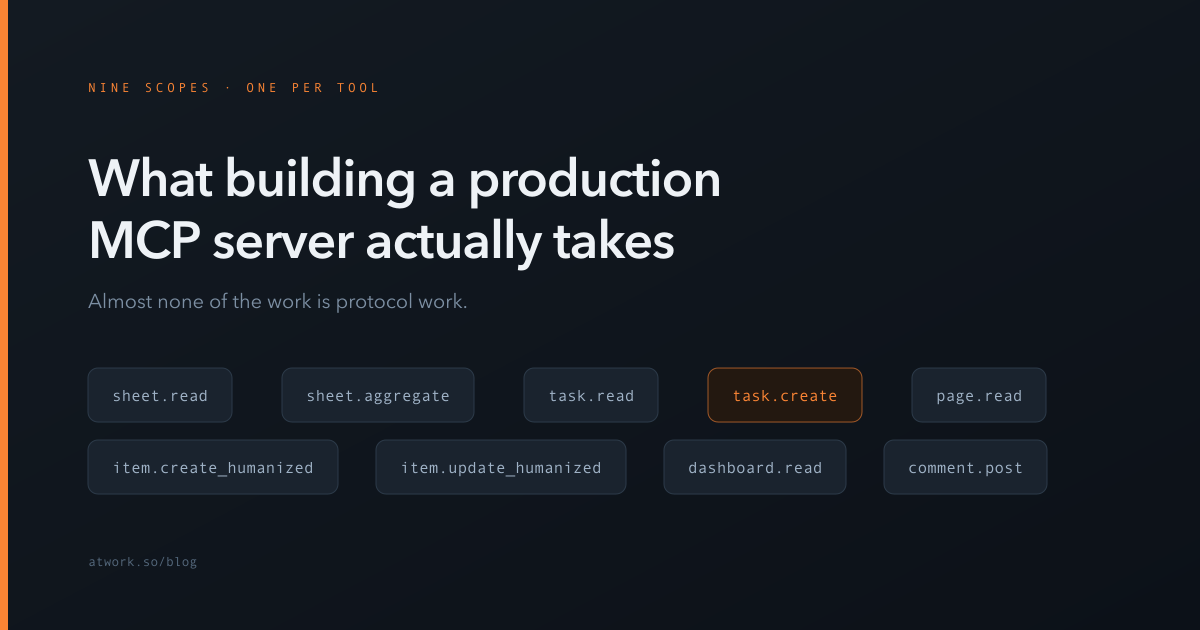1200x630 pixels.
Task: Click the orange accent bar on left edge
Action: (4, 315)
